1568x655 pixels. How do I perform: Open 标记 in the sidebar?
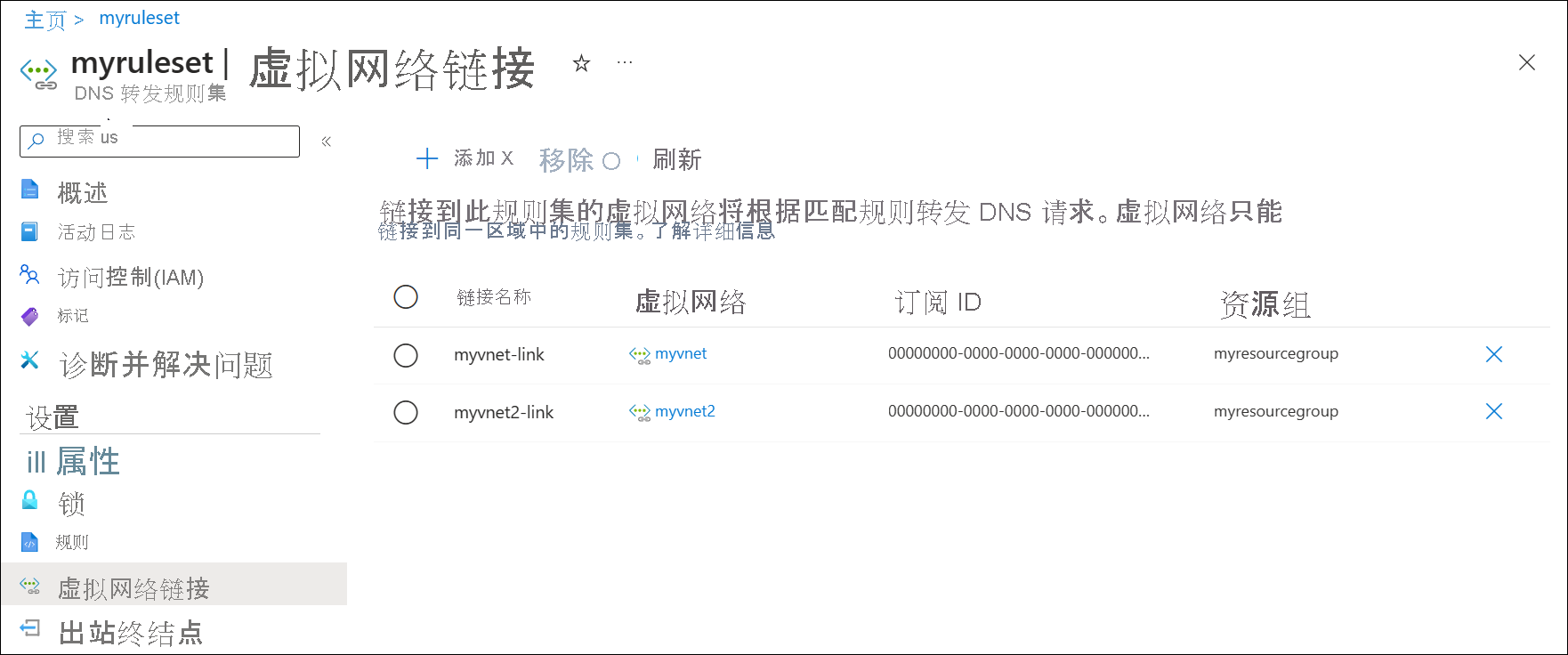point(73,316)
